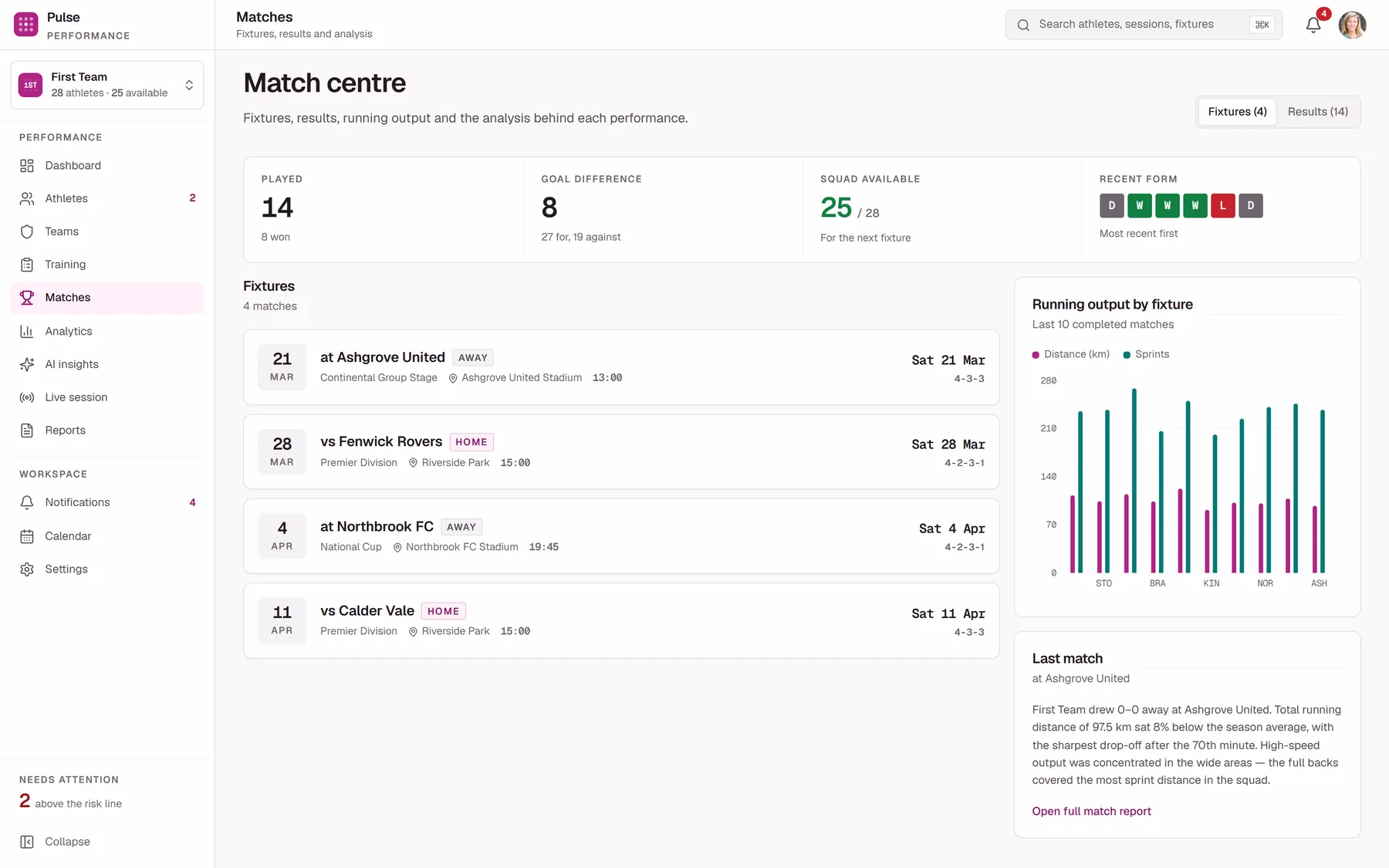
Task: Expand the First Team selector
Action: click(x=107, y=85)
